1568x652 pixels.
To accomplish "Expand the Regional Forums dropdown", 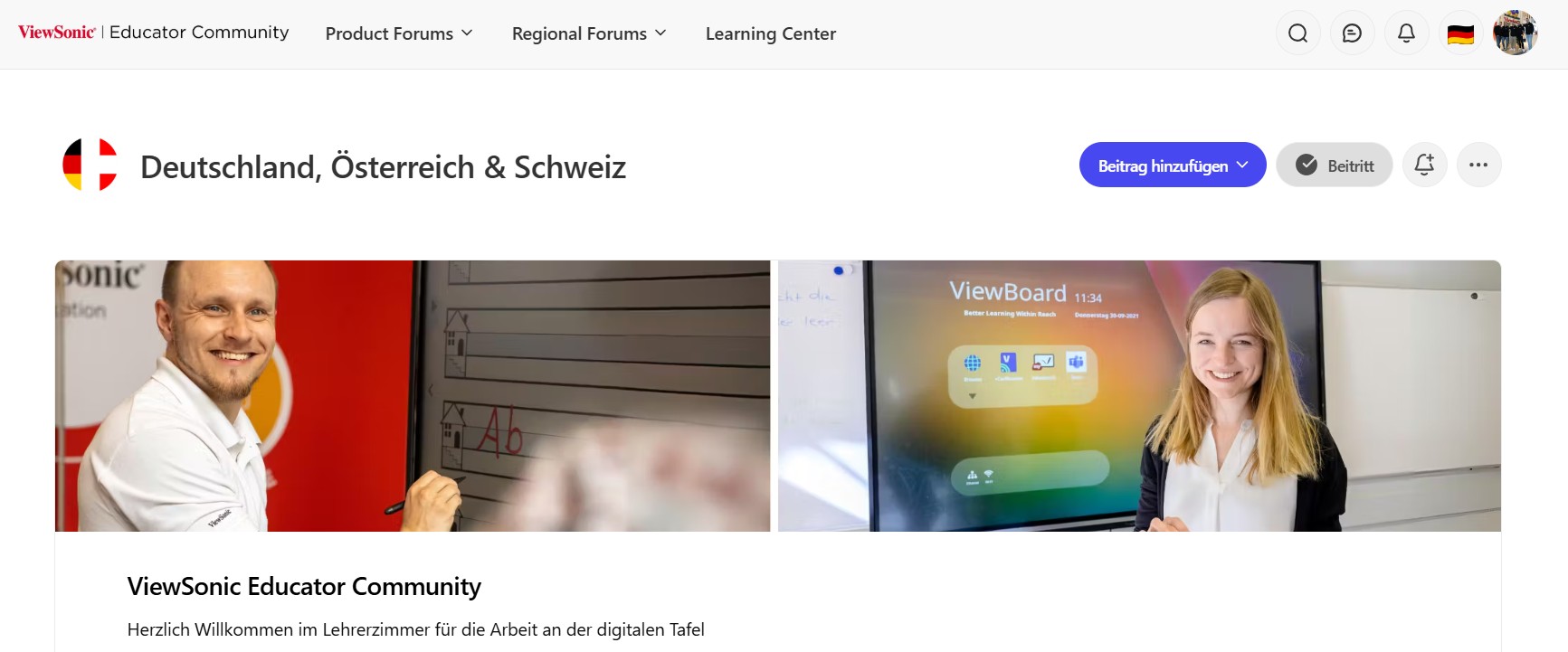I will [x=589, y=33].
